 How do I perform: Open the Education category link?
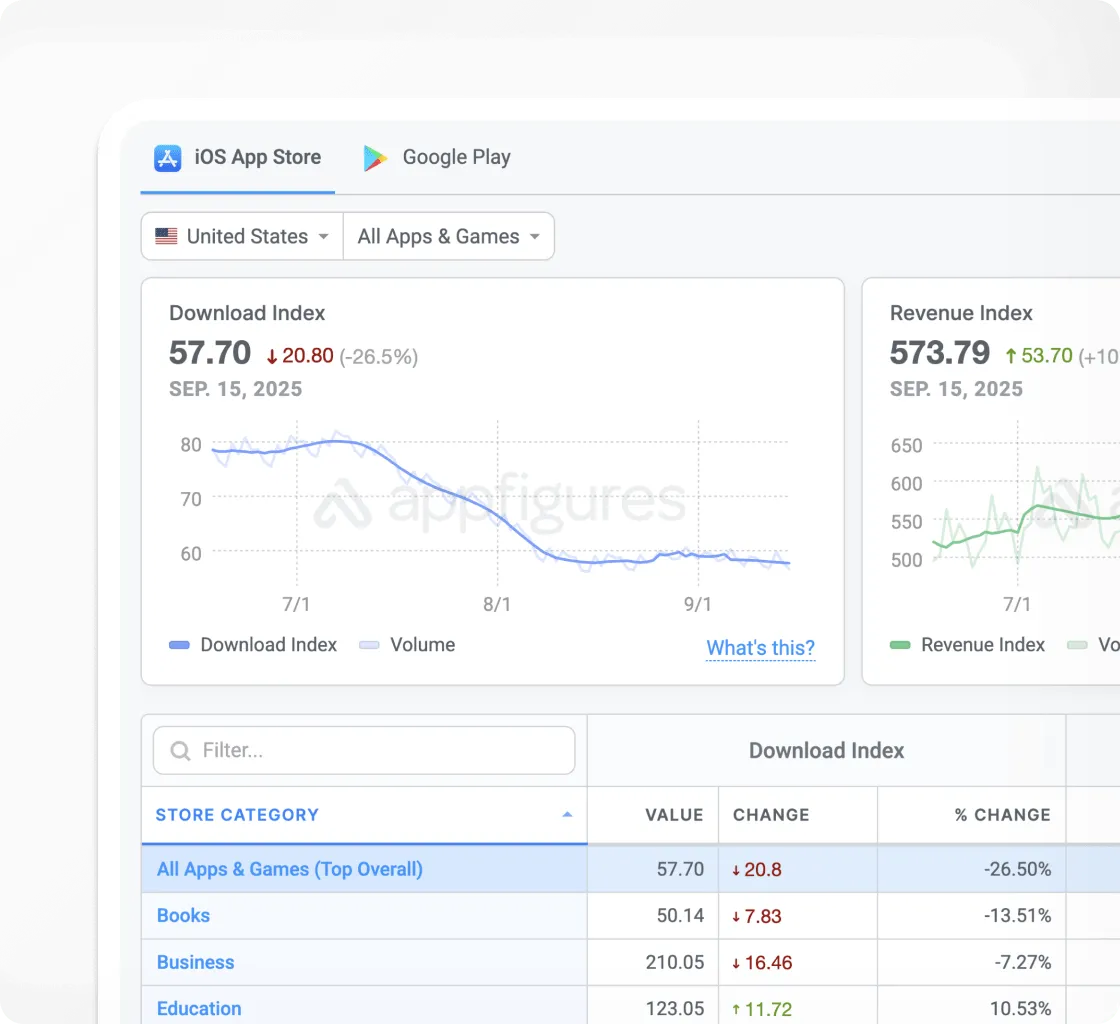pos(199,1009)
